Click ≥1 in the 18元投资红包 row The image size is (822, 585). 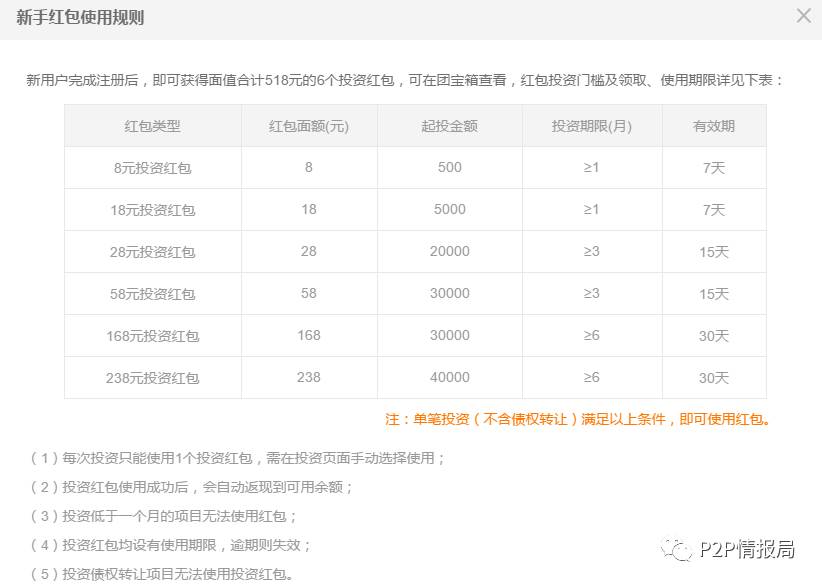click(x=592, y=209)
